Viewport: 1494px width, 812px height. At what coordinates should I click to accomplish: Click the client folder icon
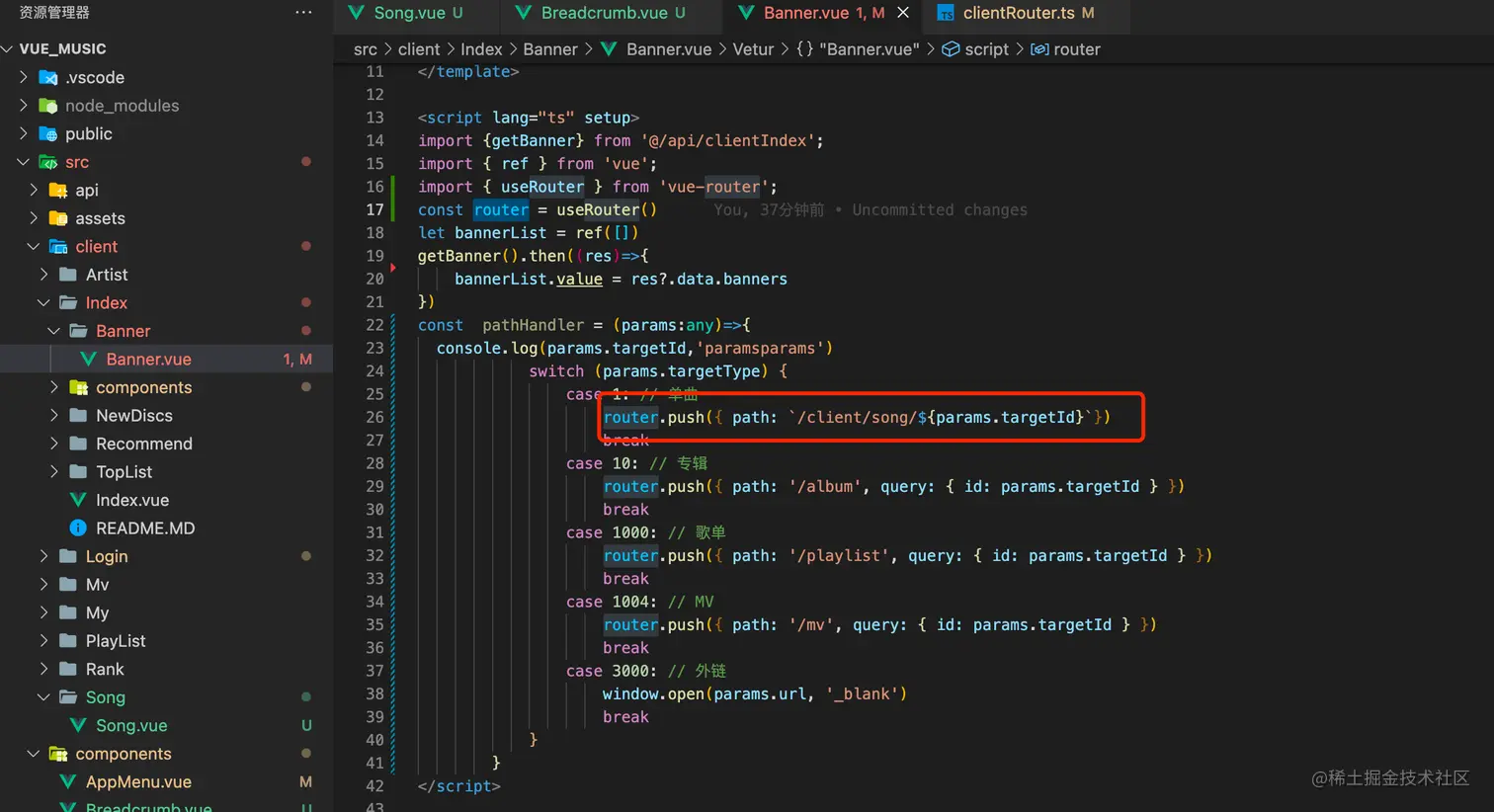click(58, 246)
